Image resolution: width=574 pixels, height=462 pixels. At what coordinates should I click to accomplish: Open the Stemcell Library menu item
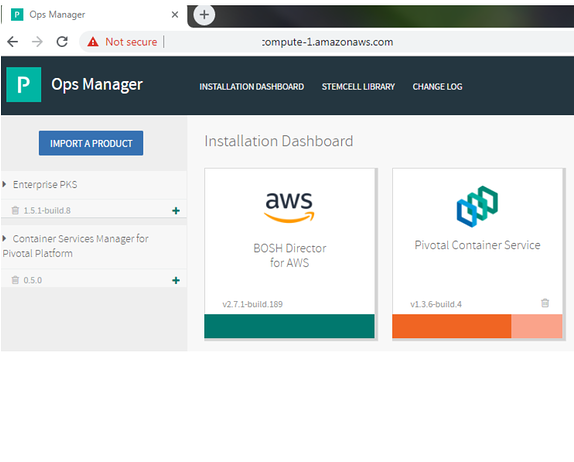pyautogui.click(x=358, y=87)
